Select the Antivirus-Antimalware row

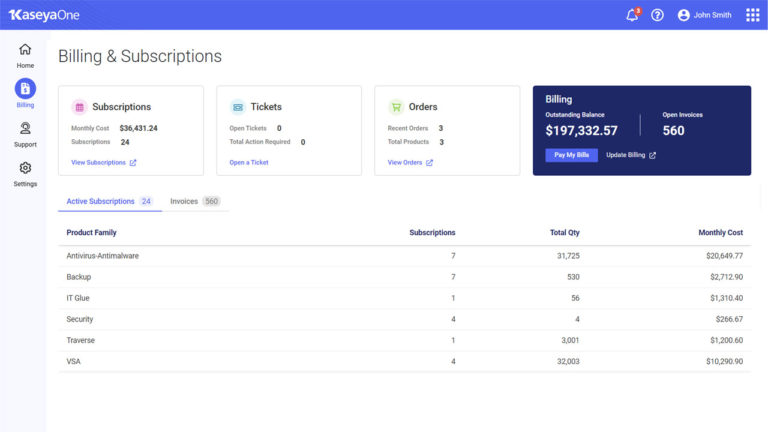coord(405,256)
